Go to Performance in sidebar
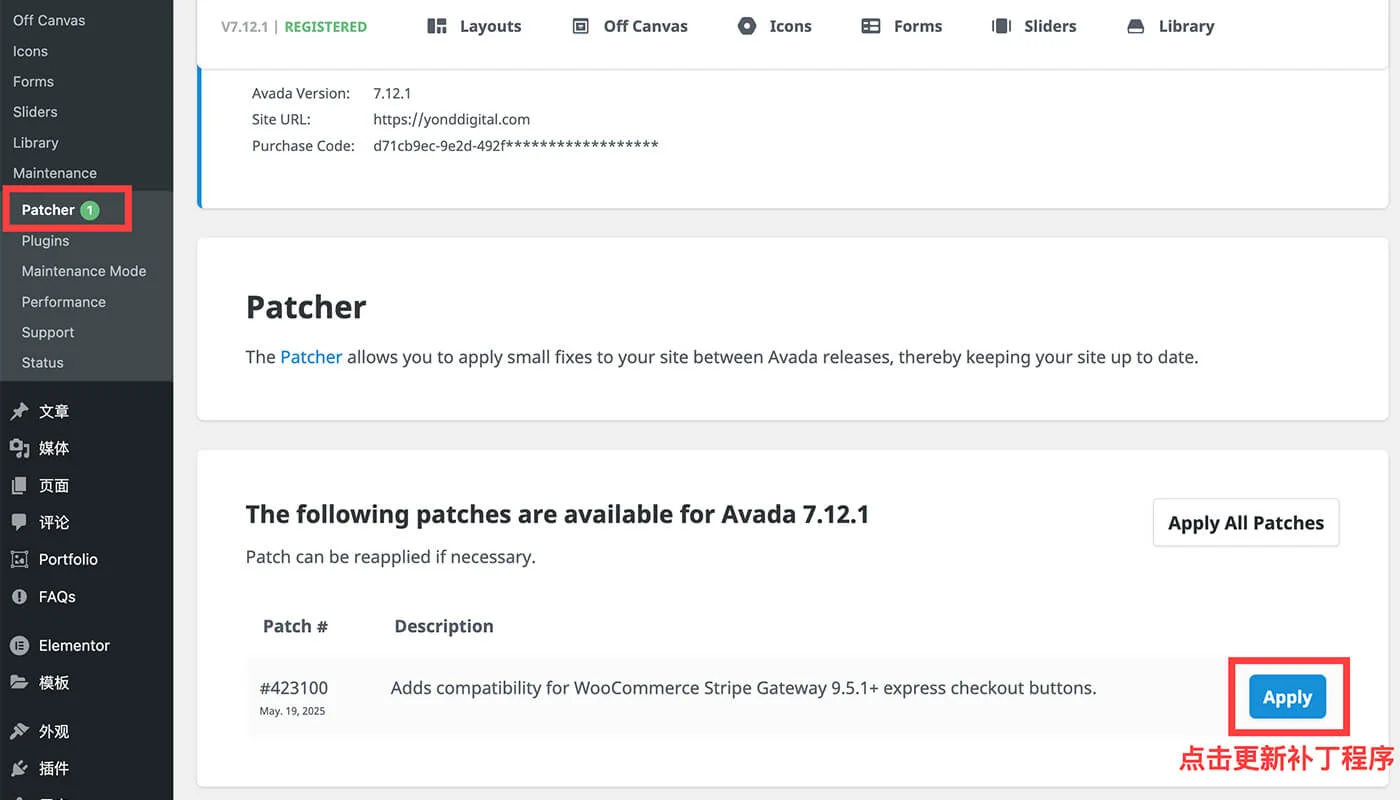Viewport: 1400px width, 800px height. [x=63, y=302]
